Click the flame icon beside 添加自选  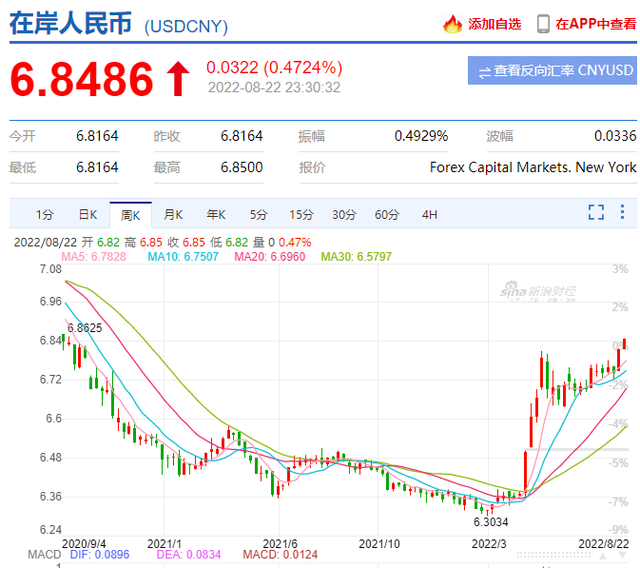(453, 23)
